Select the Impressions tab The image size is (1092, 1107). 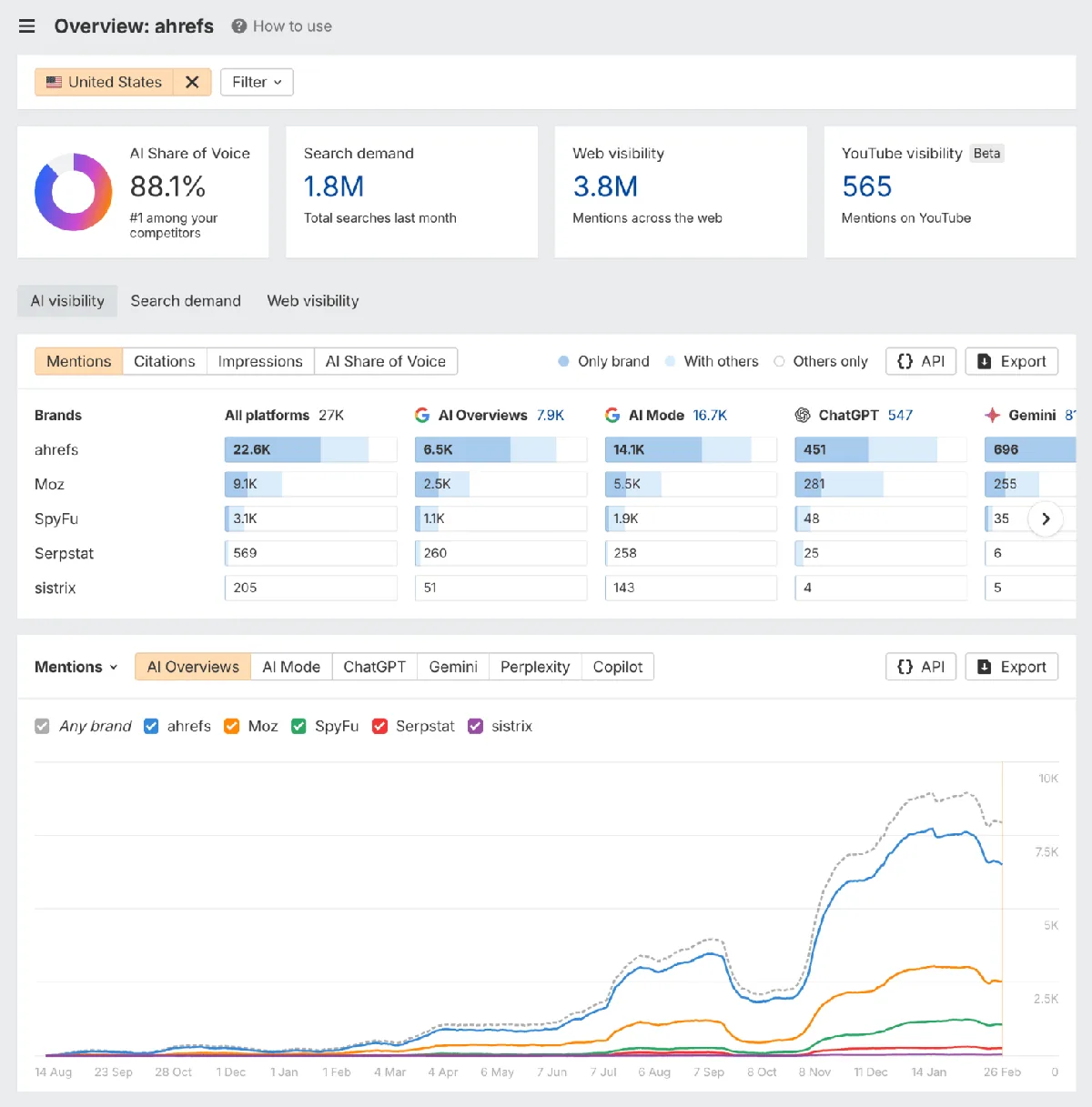click(260, 361)
